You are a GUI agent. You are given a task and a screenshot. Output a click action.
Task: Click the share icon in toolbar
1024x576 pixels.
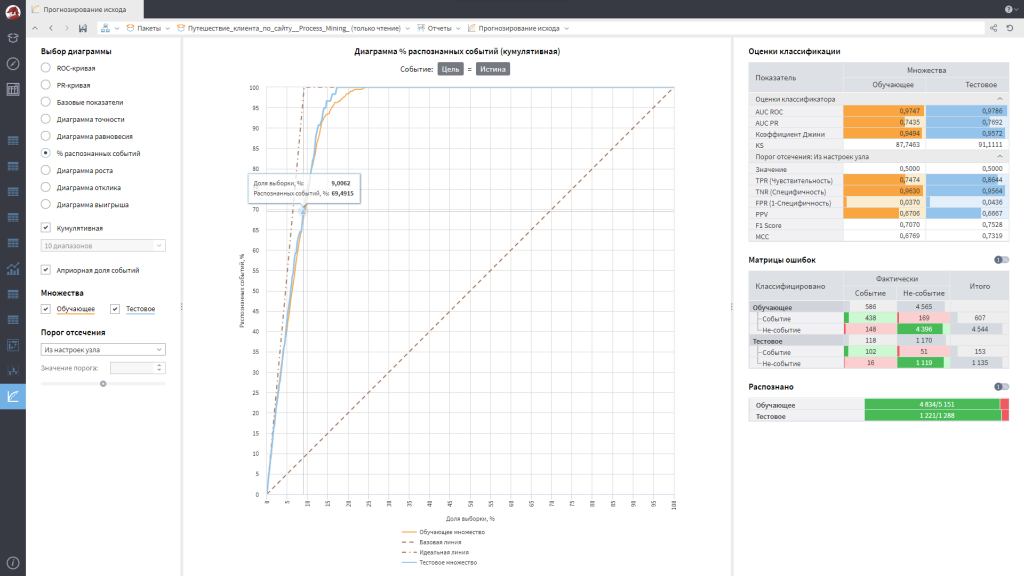(x=993, y=28)
